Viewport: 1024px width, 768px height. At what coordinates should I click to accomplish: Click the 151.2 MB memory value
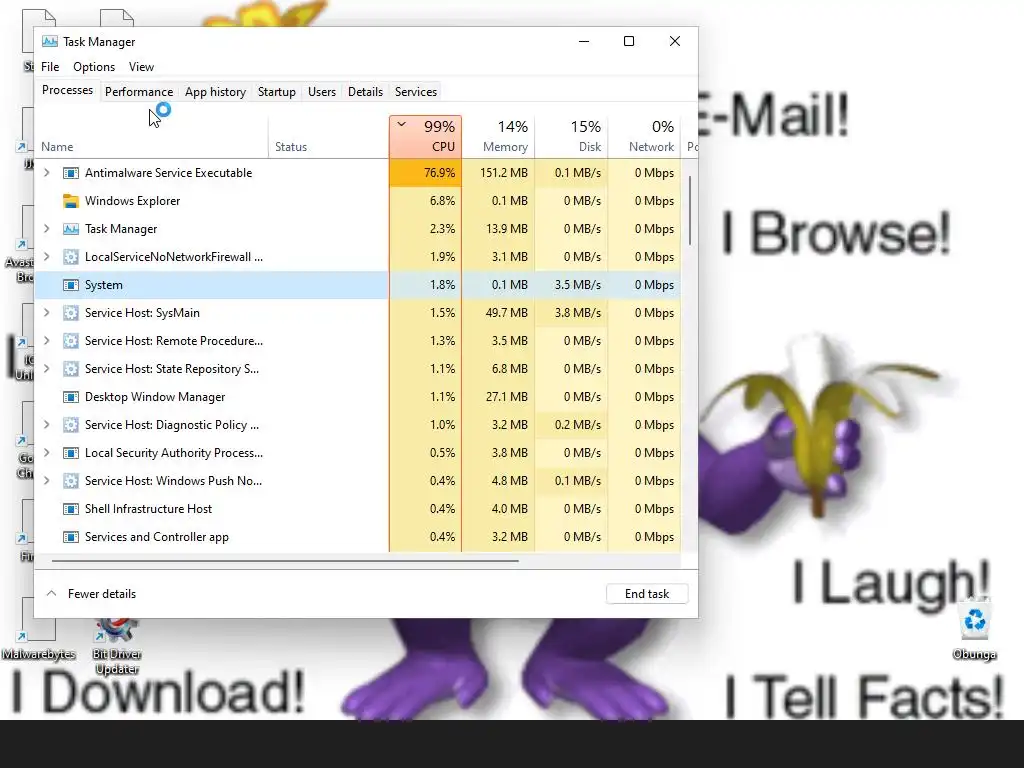point(504,173)
